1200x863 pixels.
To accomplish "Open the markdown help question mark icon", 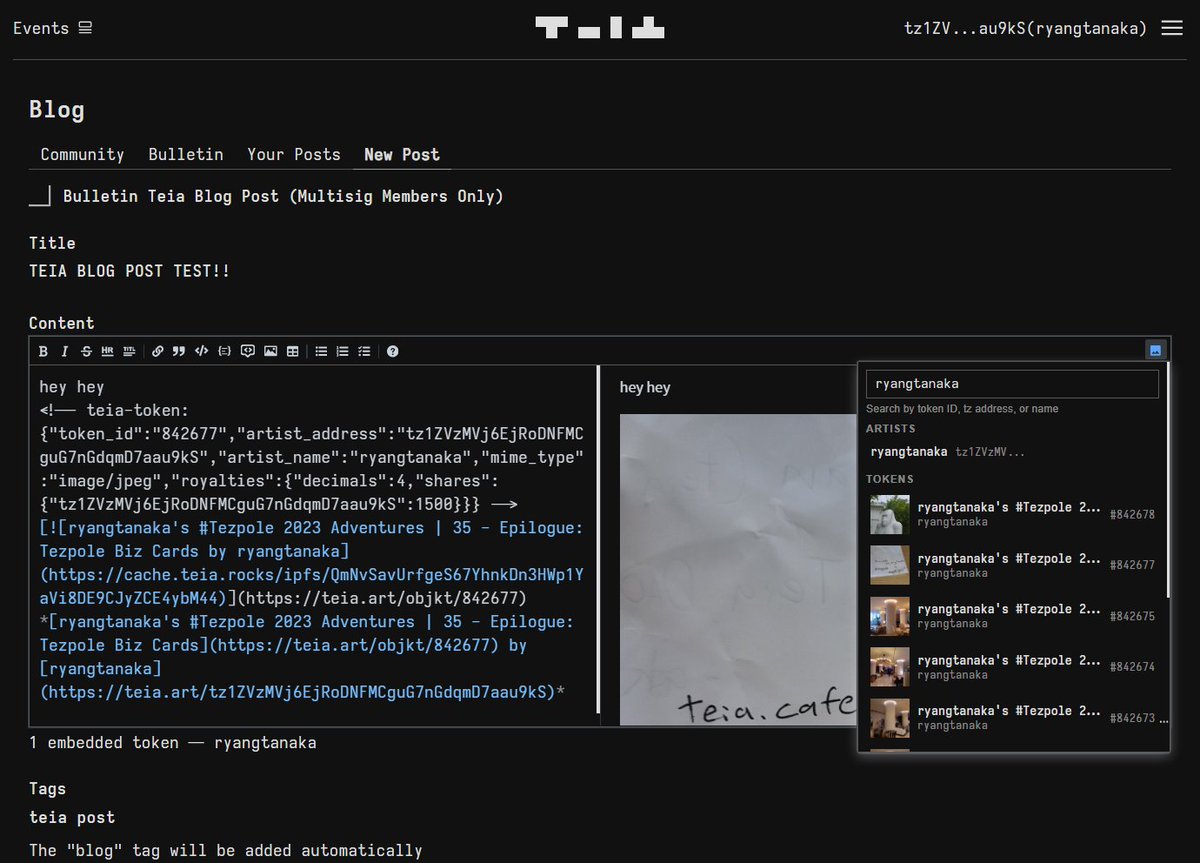I will pyautogui.click(x=393, y=351).
